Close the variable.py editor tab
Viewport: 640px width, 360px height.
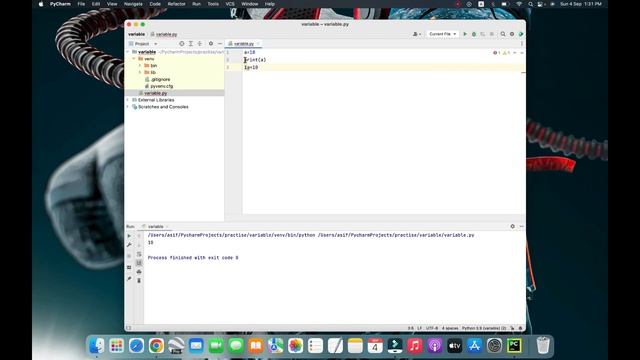(x=258, y=44)
